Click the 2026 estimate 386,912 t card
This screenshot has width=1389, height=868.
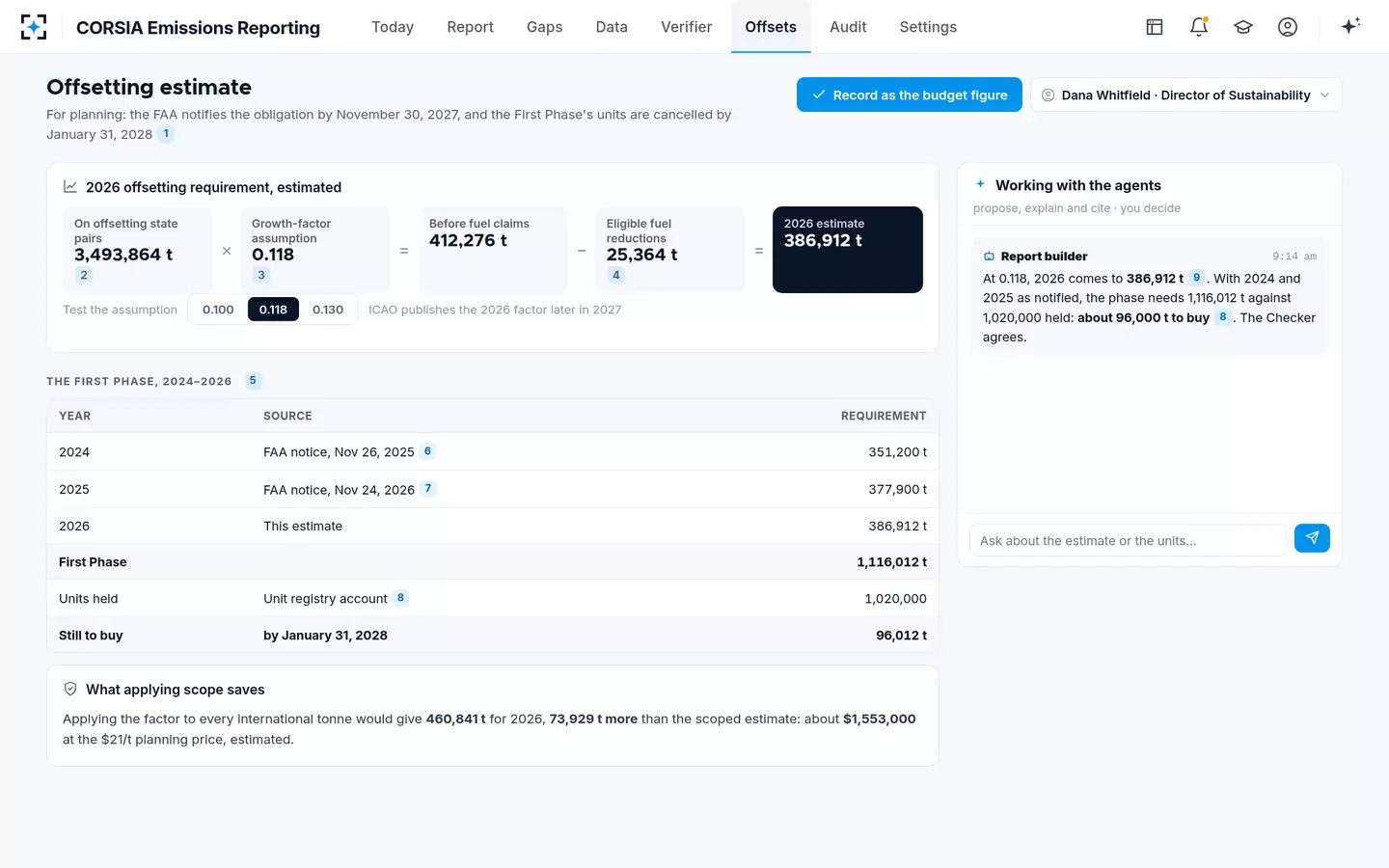tap(848, 250)
